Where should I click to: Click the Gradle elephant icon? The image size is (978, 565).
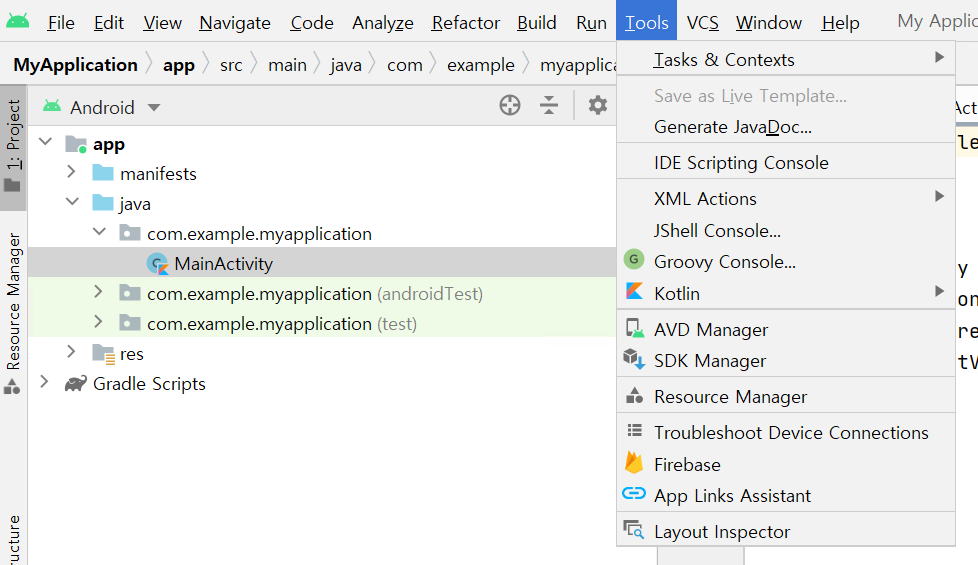pos(75,384)
